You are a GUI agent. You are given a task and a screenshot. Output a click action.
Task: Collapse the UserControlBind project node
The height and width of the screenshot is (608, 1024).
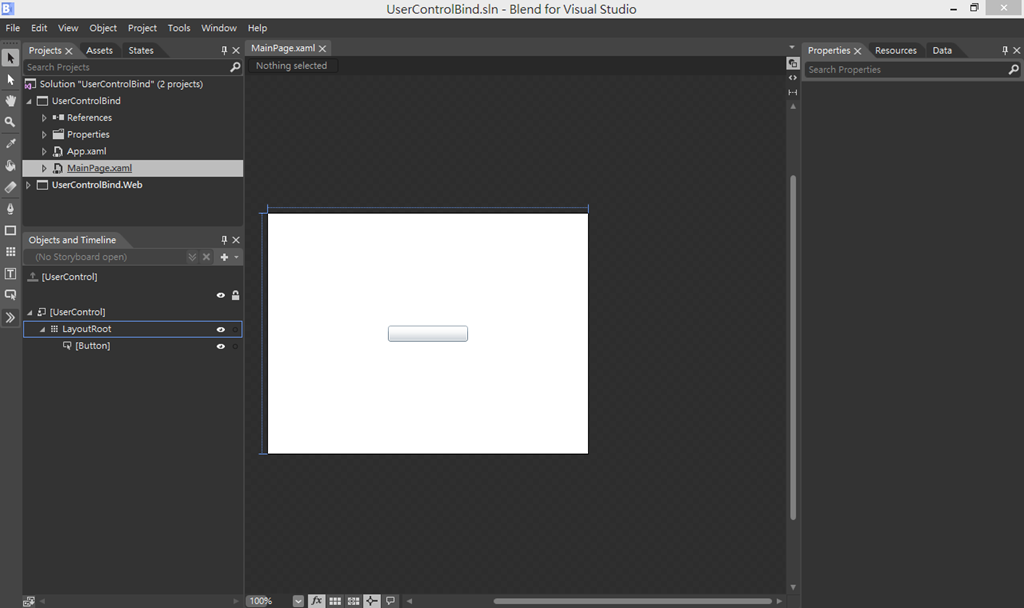click(29, 101)
